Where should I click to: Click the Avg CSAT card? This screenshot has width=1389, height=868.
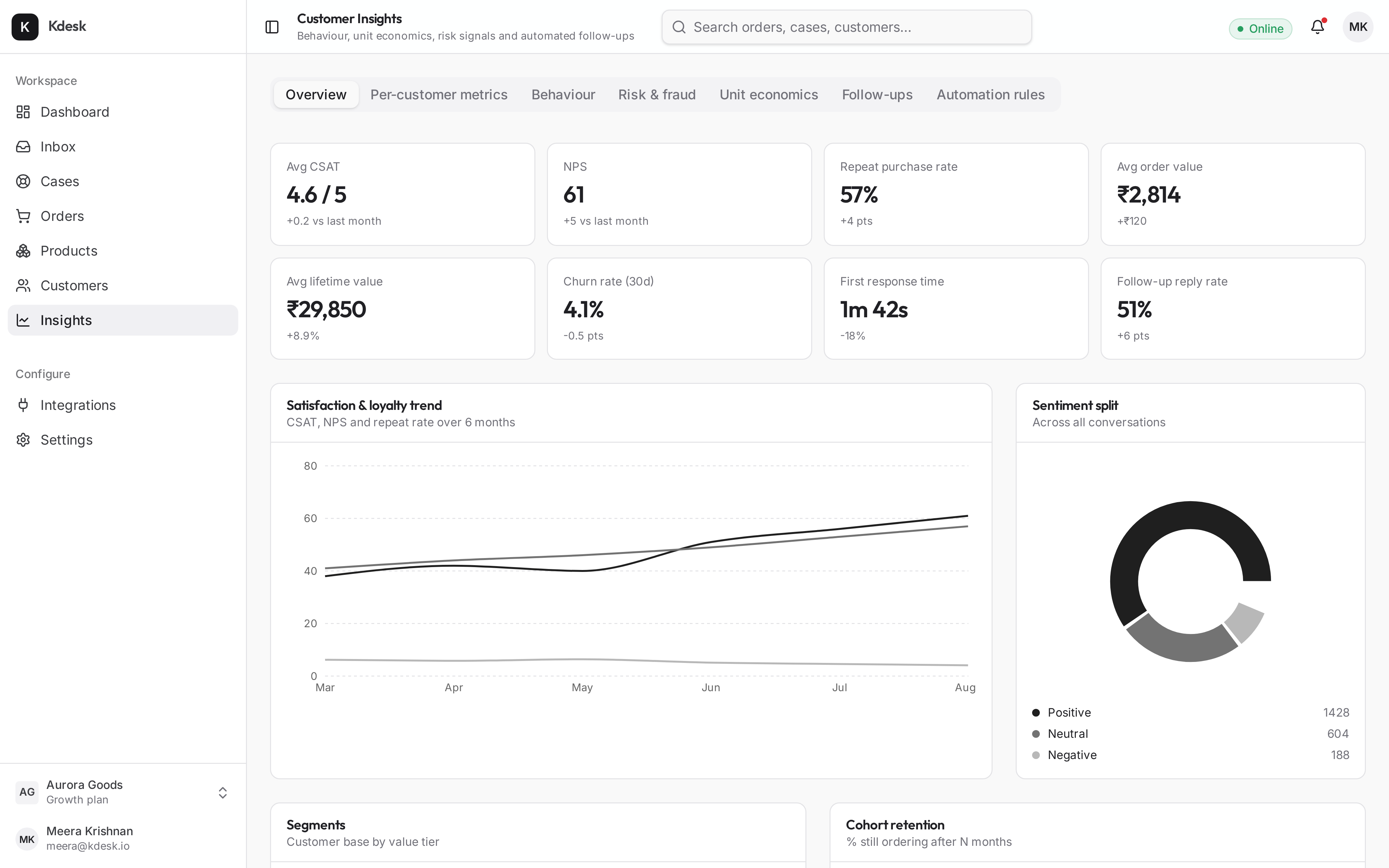pos(402,194)
